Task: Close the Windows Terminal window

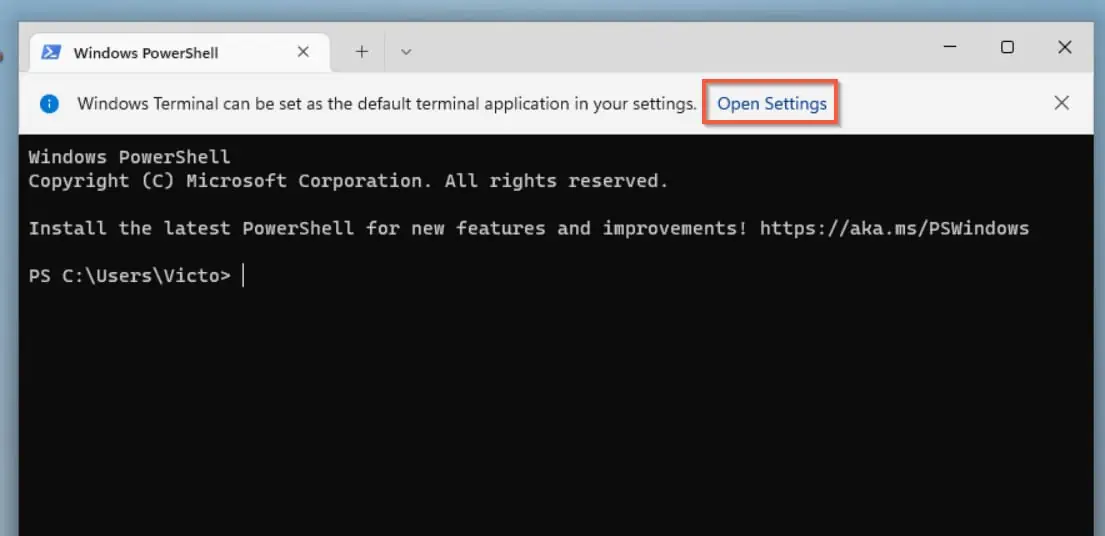Action: (1065, 47)
